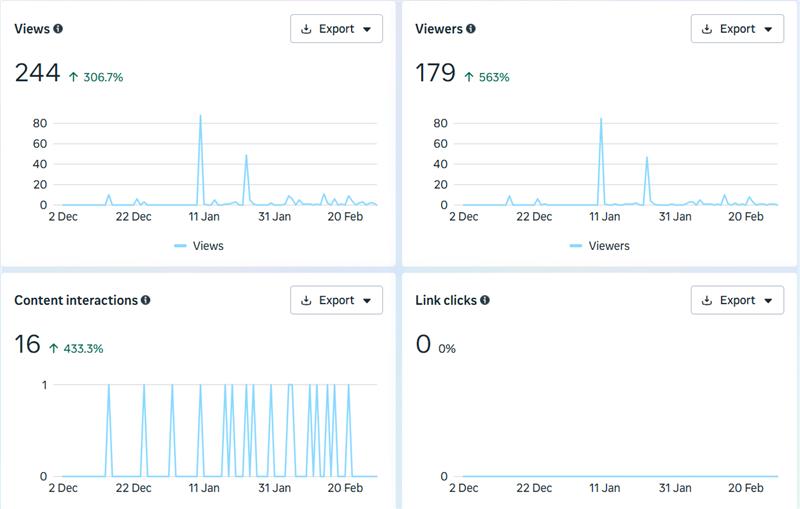Expand the Views Export dropdown arrow
The width and height of the screenshot is (800, 509).
click(367, 30)
